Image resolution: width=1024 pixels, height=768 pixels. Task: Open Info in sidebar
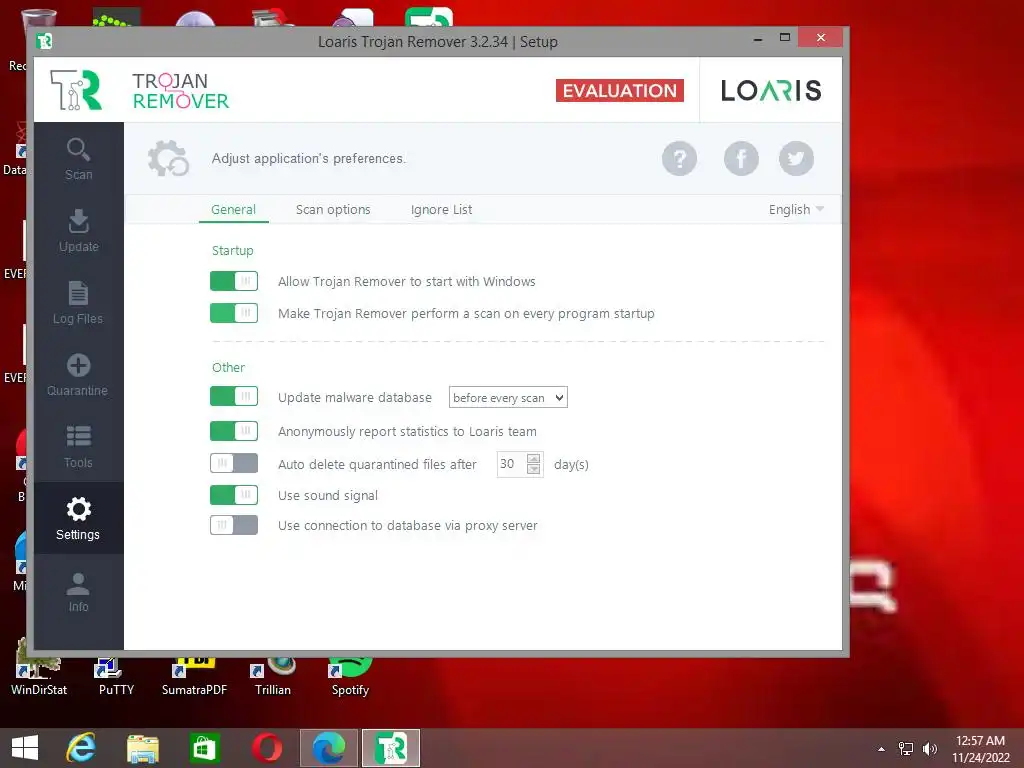pos(78,591)
